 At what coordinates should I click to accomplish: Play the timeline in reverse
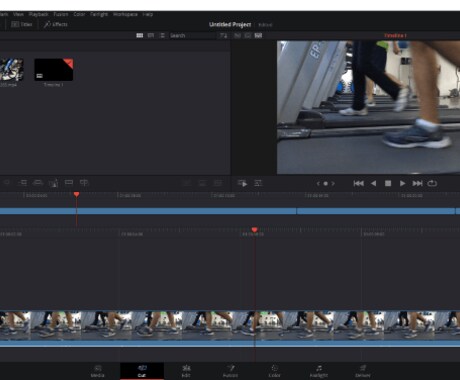374,183
